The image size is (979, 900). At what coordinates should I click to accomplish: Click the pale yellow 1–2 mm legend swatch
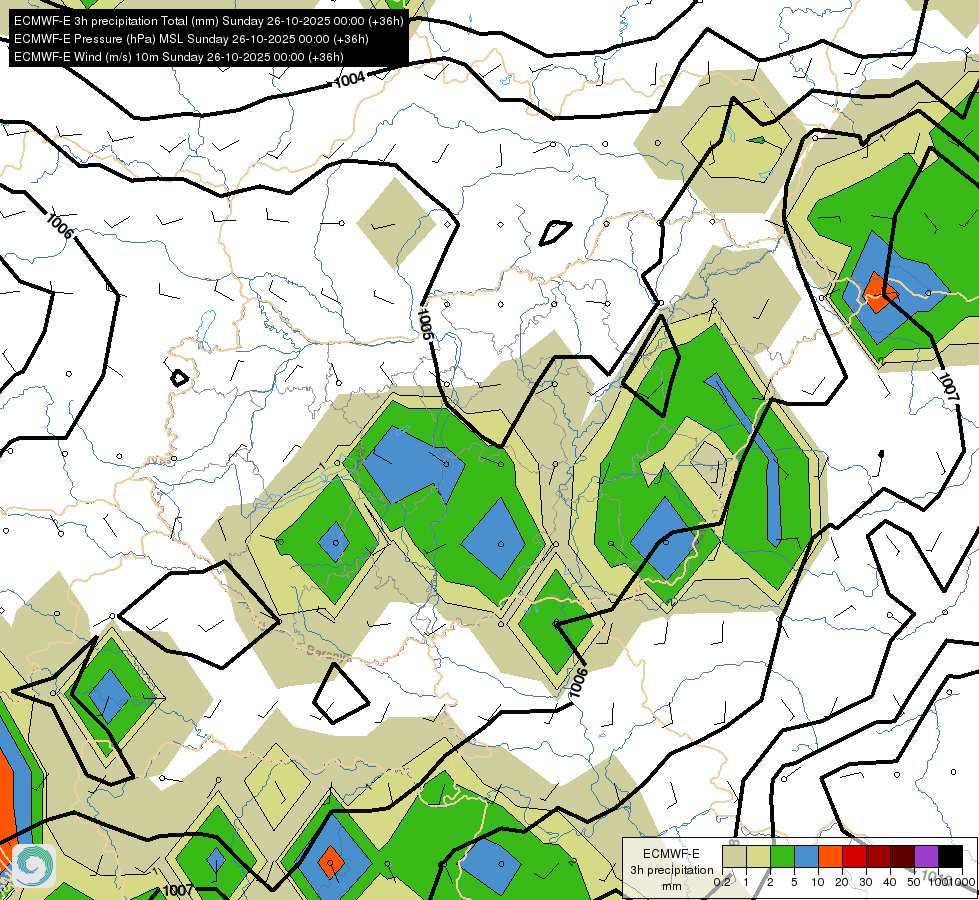[x=758, y=856]
